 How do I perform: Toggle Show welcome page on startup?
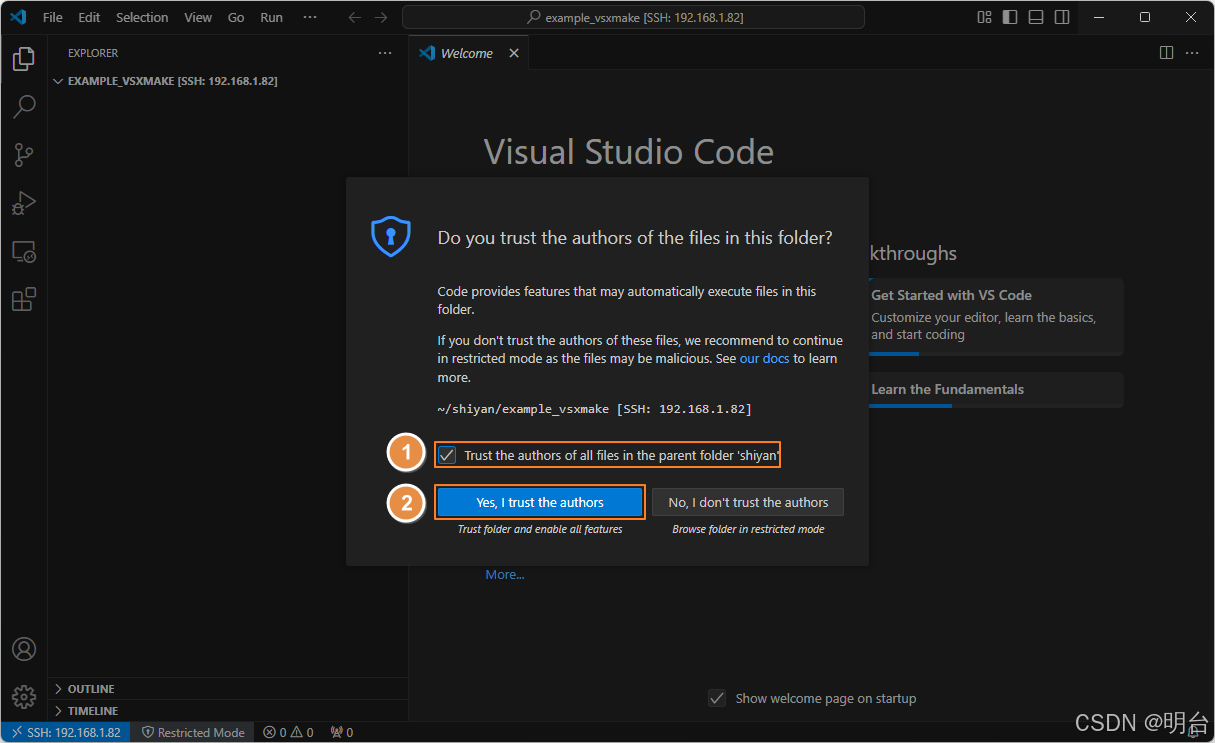point(717,698)
